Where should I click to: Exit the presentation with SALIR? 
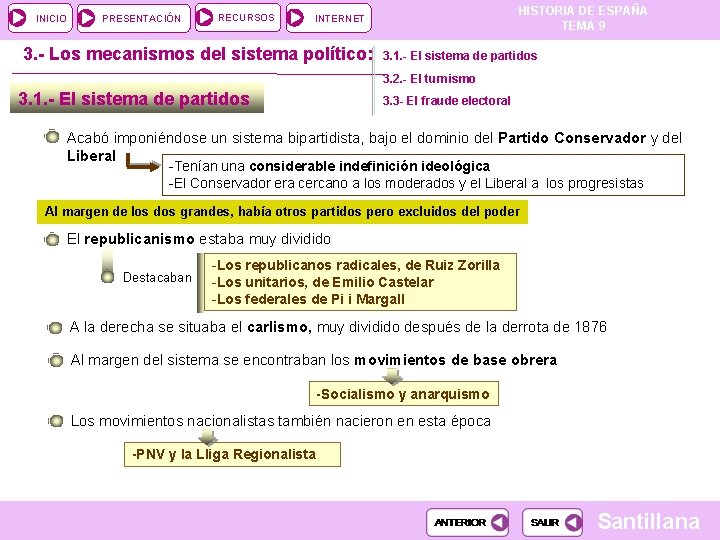(552, 522)
